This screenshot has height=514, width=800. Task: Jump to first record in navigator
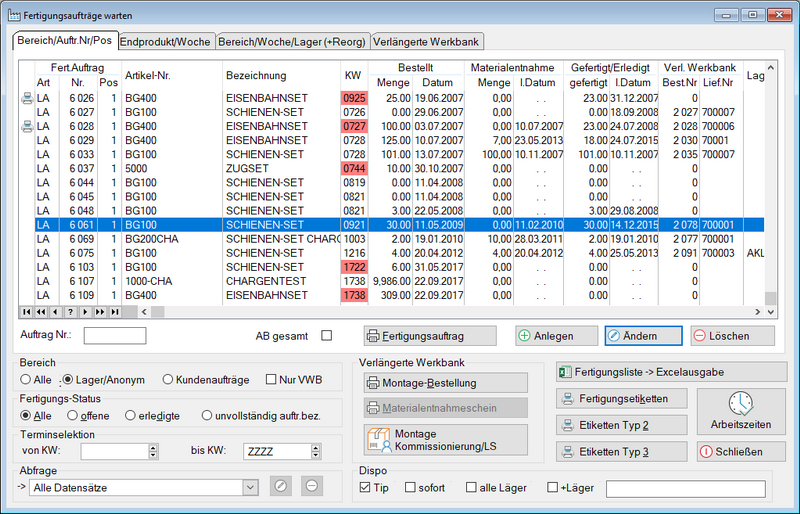point(27,312)
